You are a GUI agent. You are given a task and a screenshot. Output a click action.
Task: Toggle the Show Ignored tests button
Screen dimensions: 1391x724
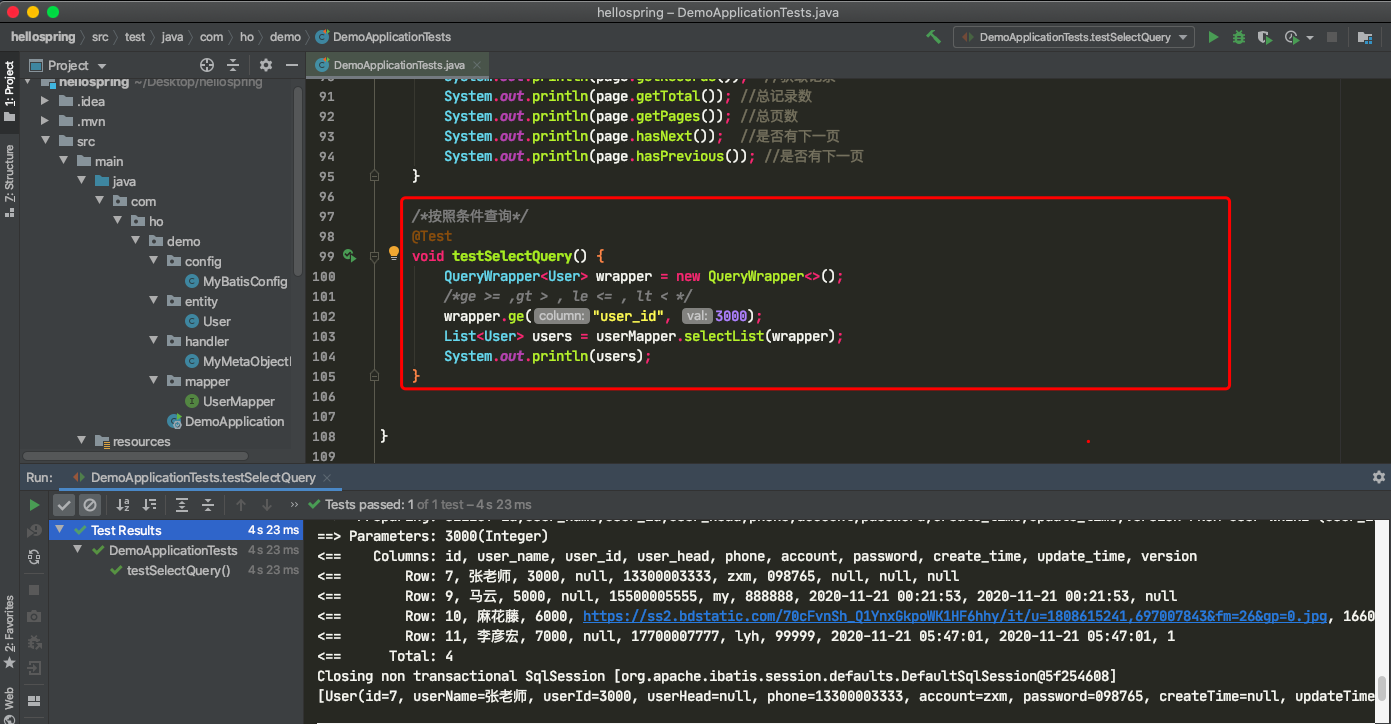tap(90, 505)
